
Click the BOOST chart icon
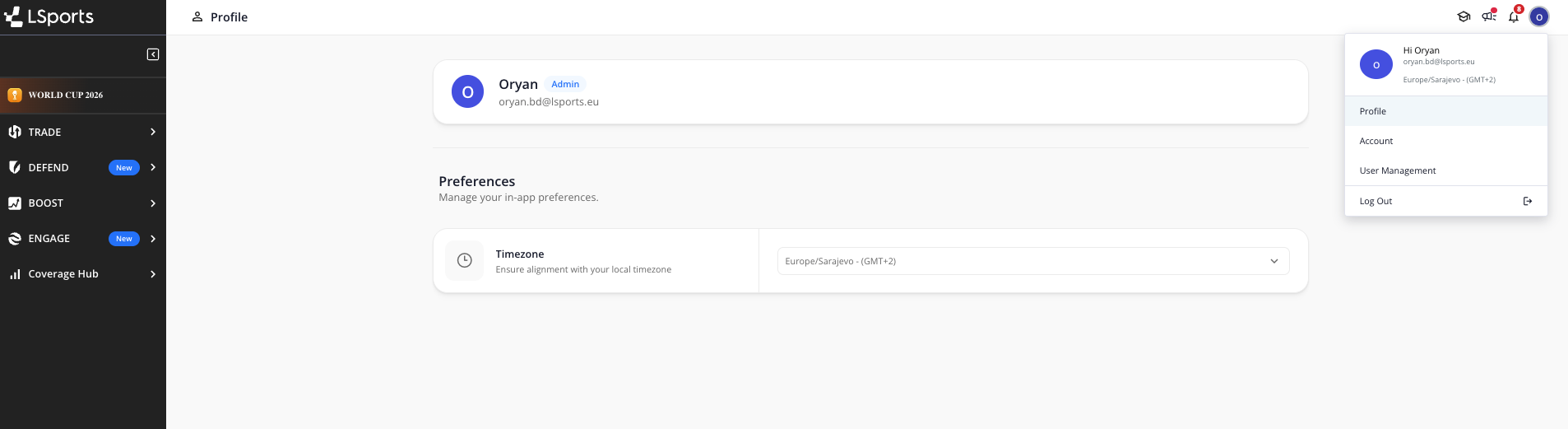coord(15,203)
